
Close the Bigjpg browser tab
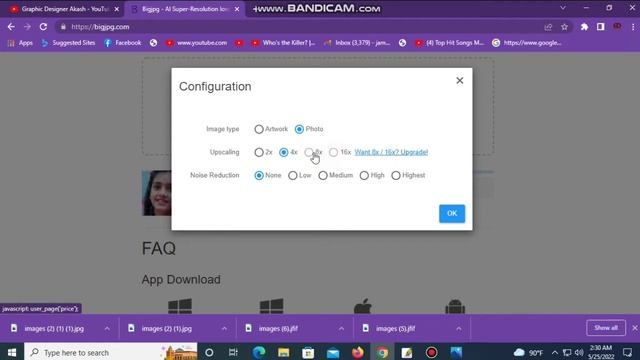pos(237,9)
